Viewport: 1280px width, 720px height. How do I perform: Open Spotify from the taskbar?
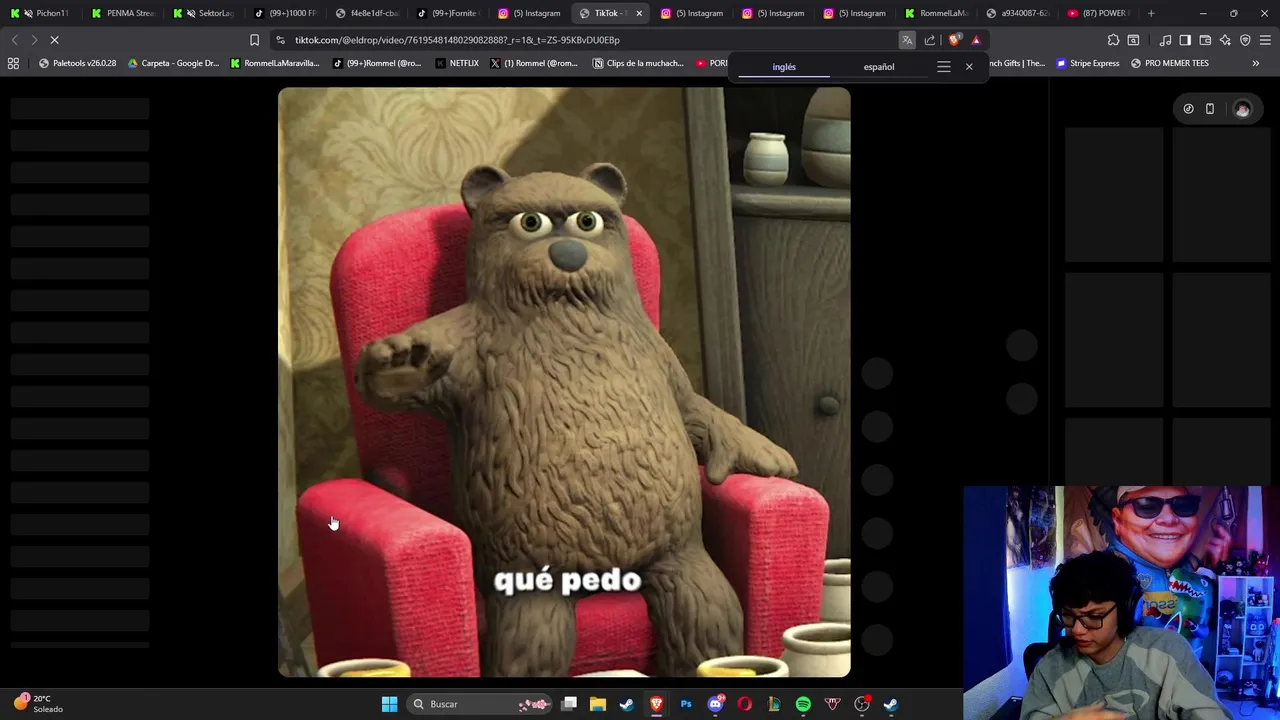pyautogui.click(x=803, y=704)
